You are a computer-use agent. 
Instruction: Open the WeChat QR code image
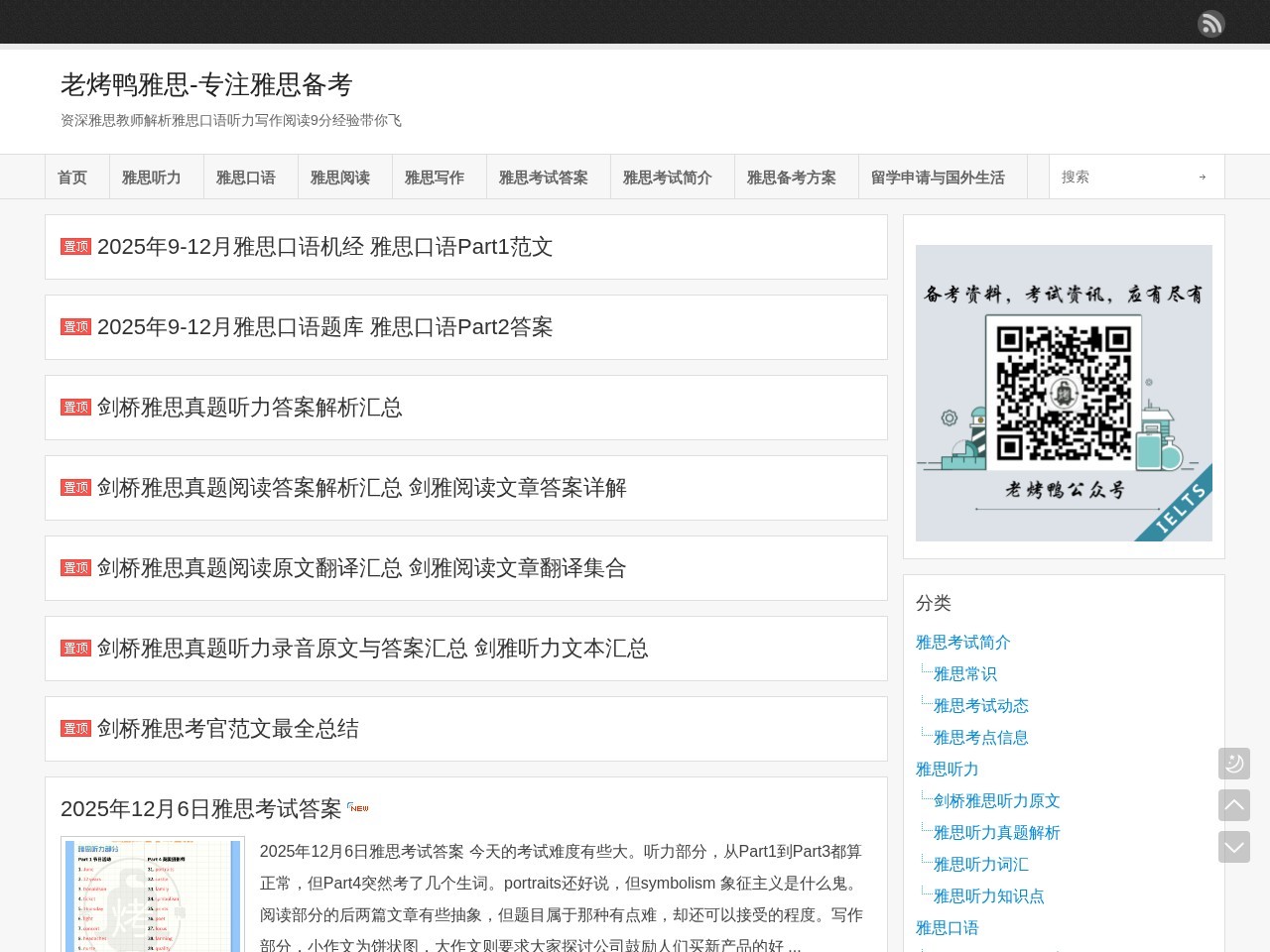(x=1064, y=393)
